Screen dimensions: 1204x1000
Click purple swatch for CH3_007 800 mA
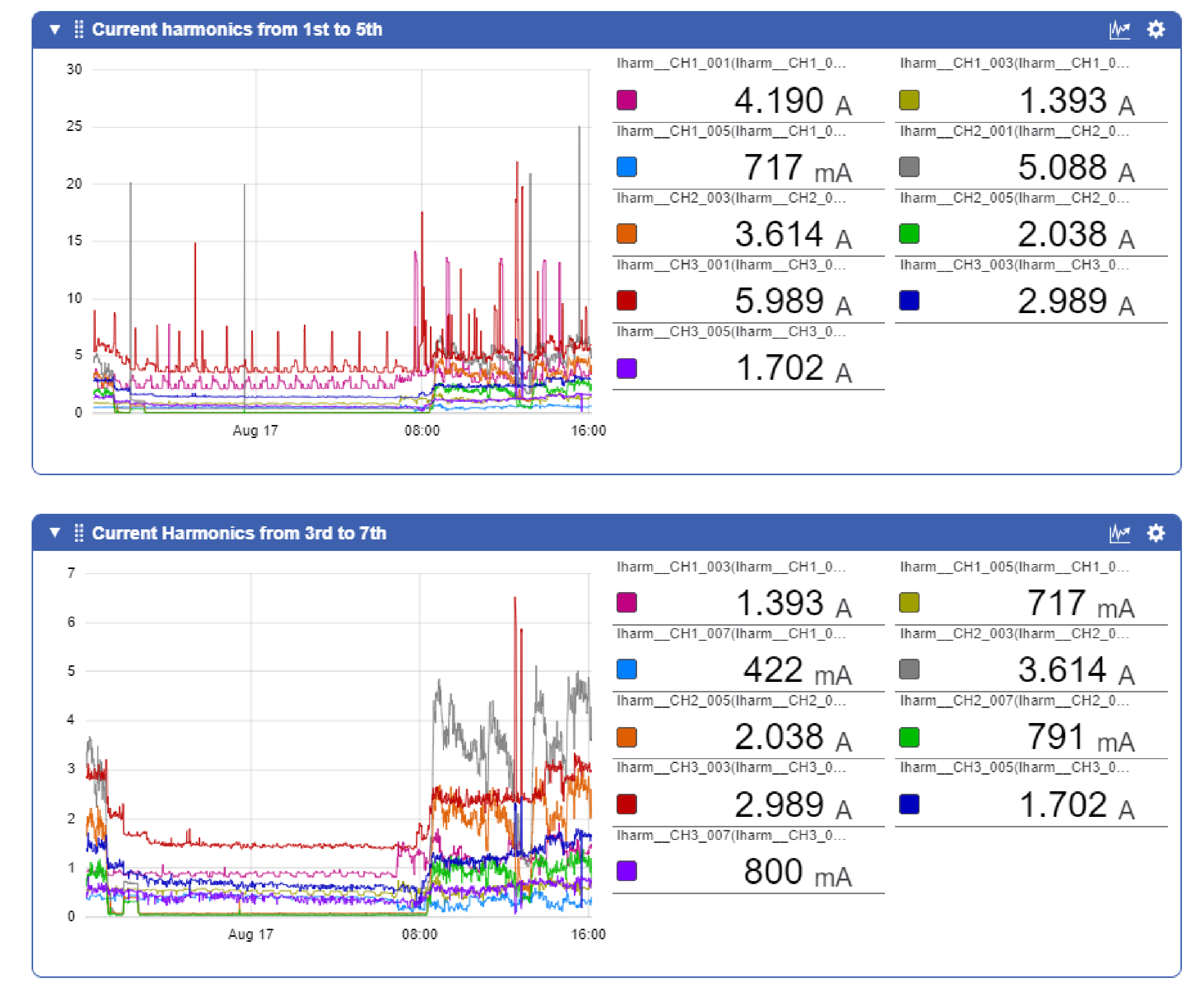pyautogui.click(x=627, y=871)
